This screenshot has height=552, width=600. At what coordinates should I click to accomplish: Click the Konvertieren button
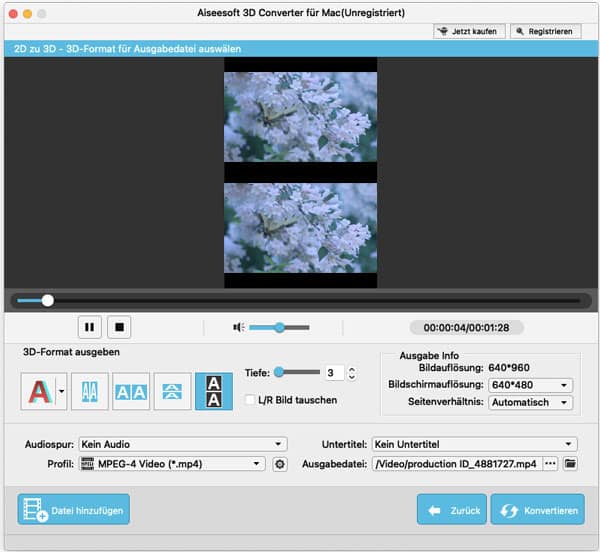(x=538, y=510)
